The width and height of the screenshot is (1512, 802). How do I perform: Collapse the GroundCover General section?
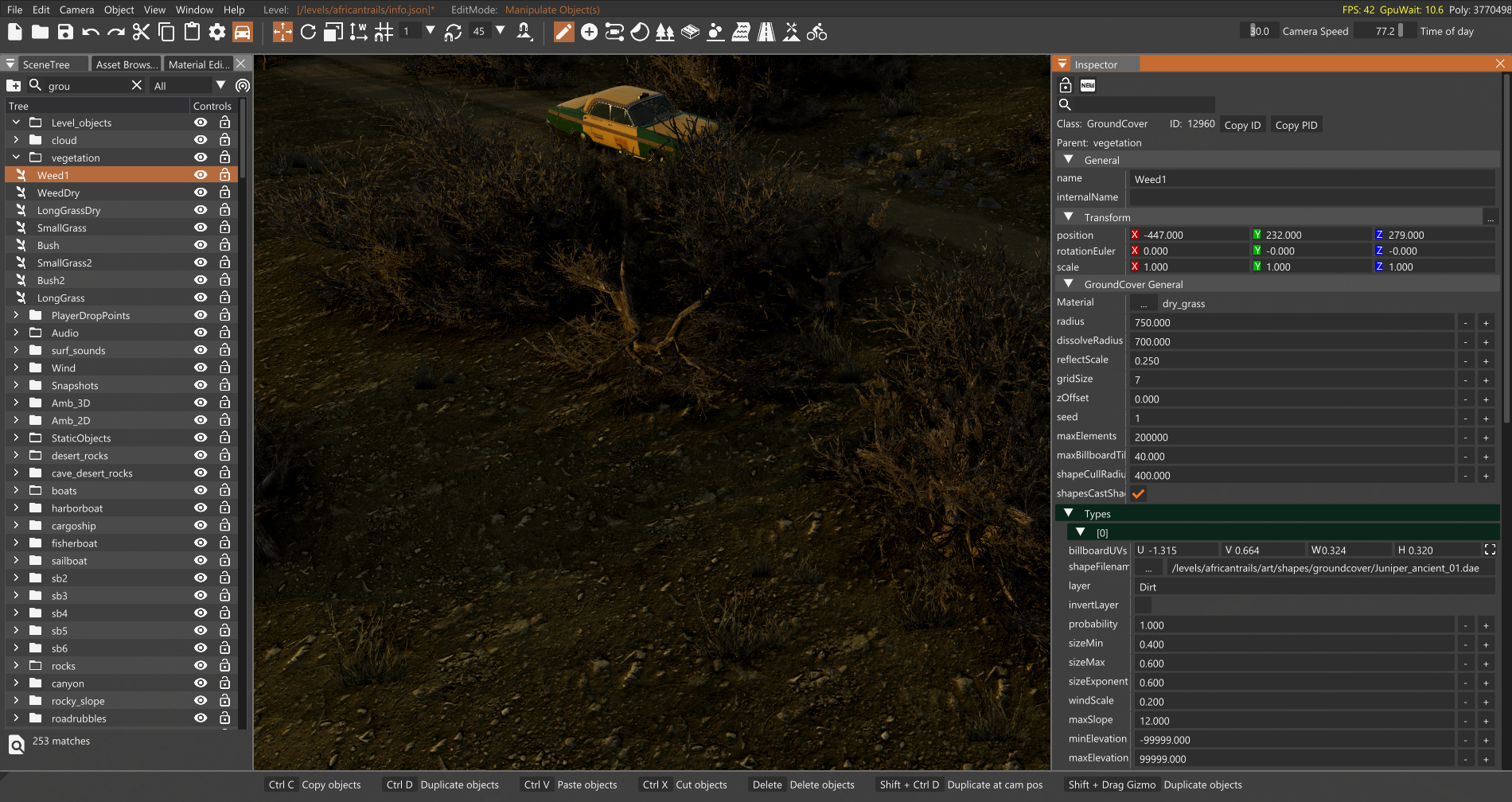point(1069,284)
